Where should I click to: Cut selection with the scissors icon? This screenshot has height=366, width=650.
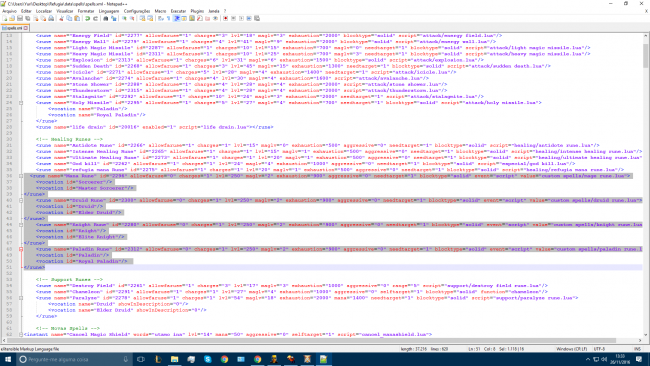pyautogui.click(x=61, y=18)
